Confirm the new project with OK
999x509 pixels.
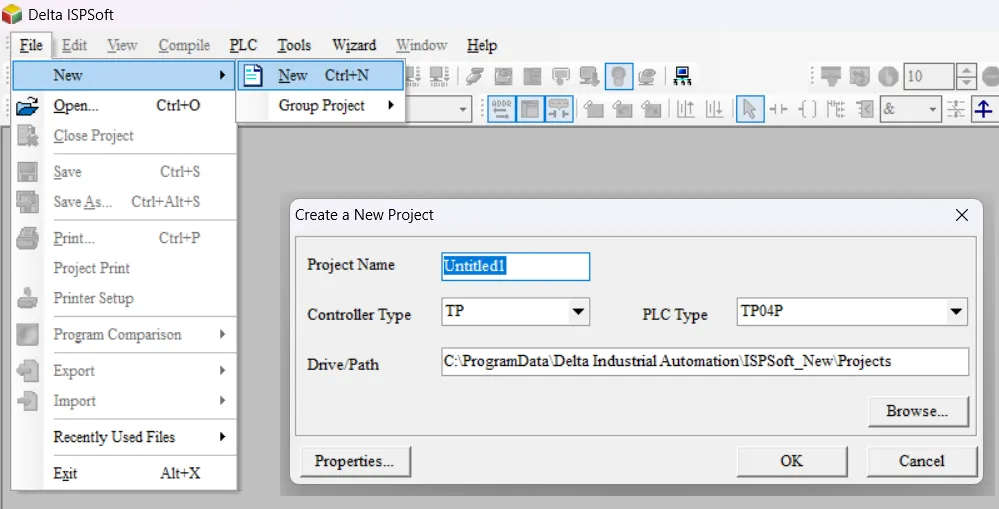(792, 461)
